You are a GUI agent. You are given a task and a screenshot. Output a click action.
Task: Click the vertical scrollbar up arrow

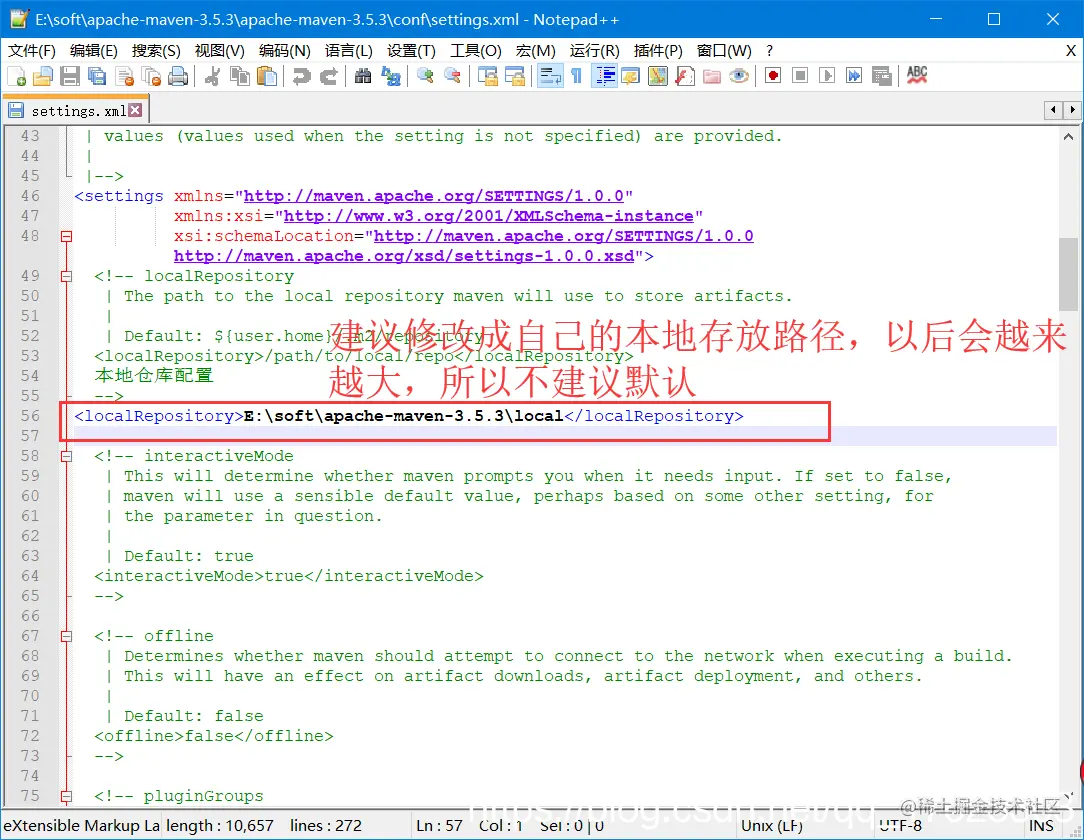coord(1068,137)
